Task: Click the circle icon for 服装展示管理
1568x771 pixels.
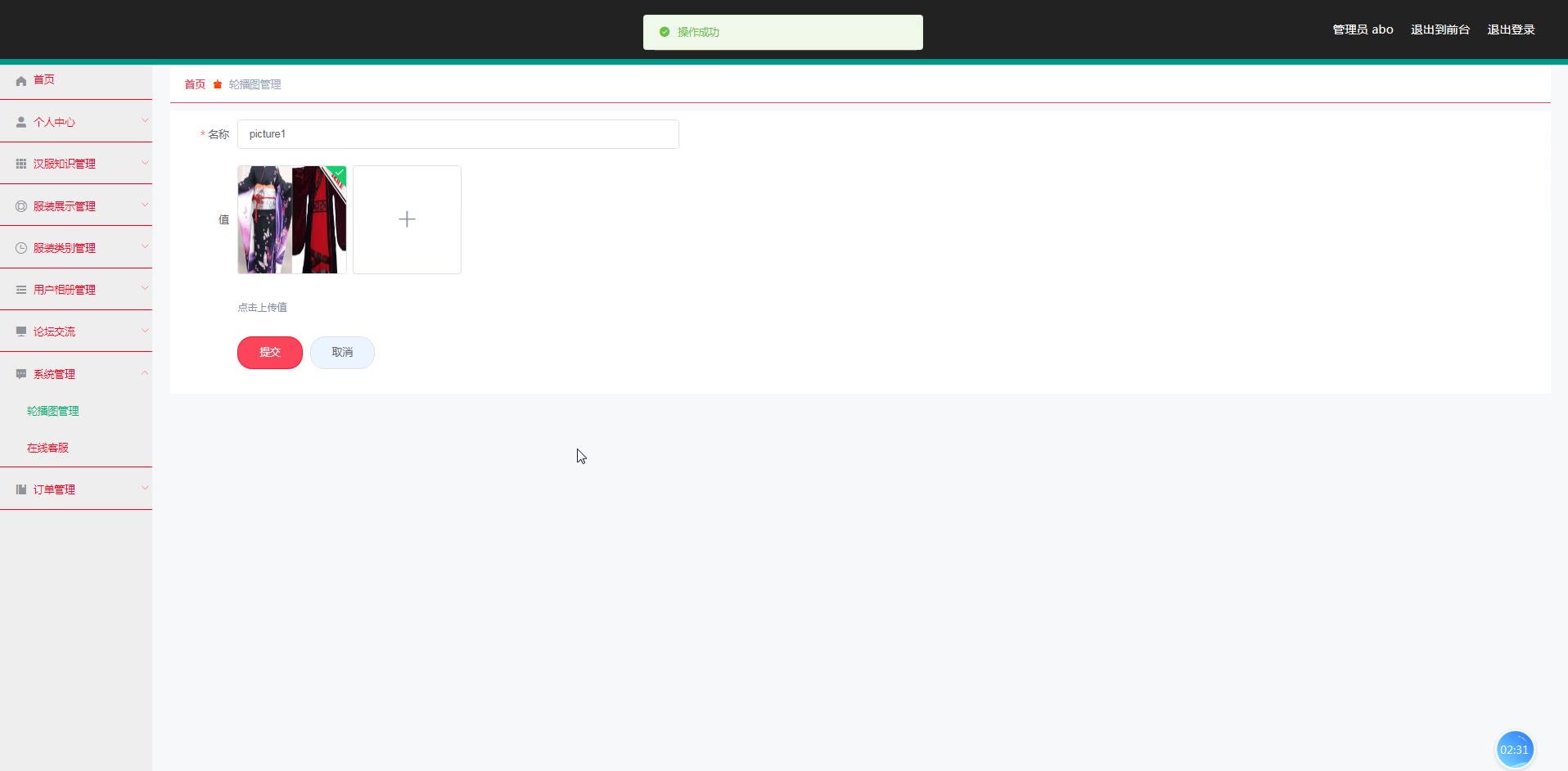Action: tap(21, 206)
